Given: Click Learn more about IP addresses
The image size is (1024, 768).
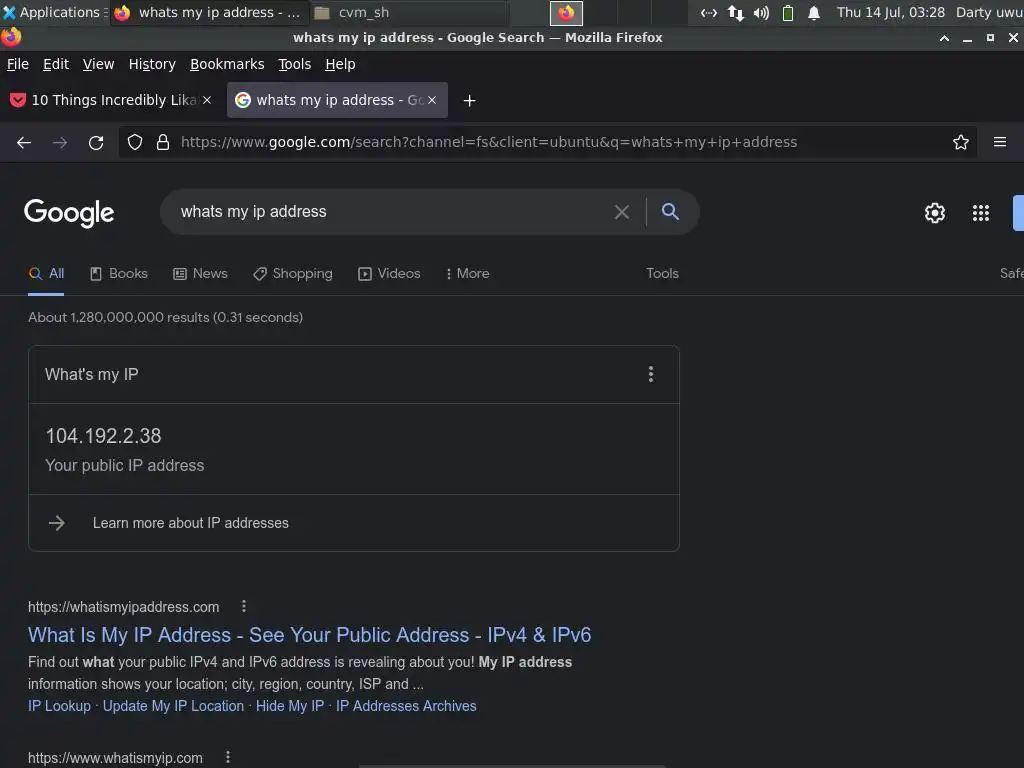Looking at the screenshot, I should pyautogui.click(x=191, y=523).
